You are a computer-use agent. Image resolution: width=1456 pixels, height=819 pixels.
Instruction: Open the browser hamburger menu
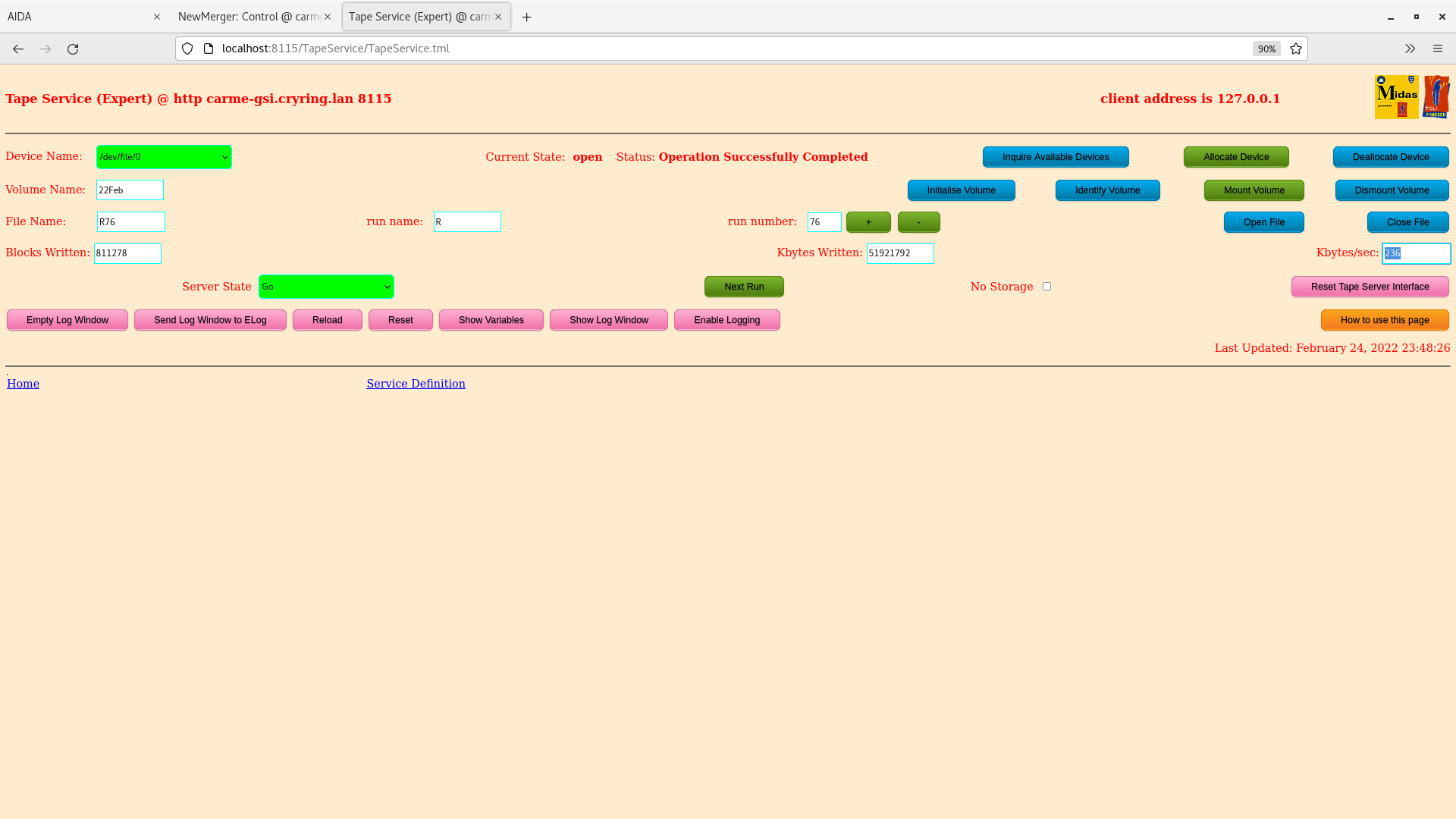point(1437,49)
